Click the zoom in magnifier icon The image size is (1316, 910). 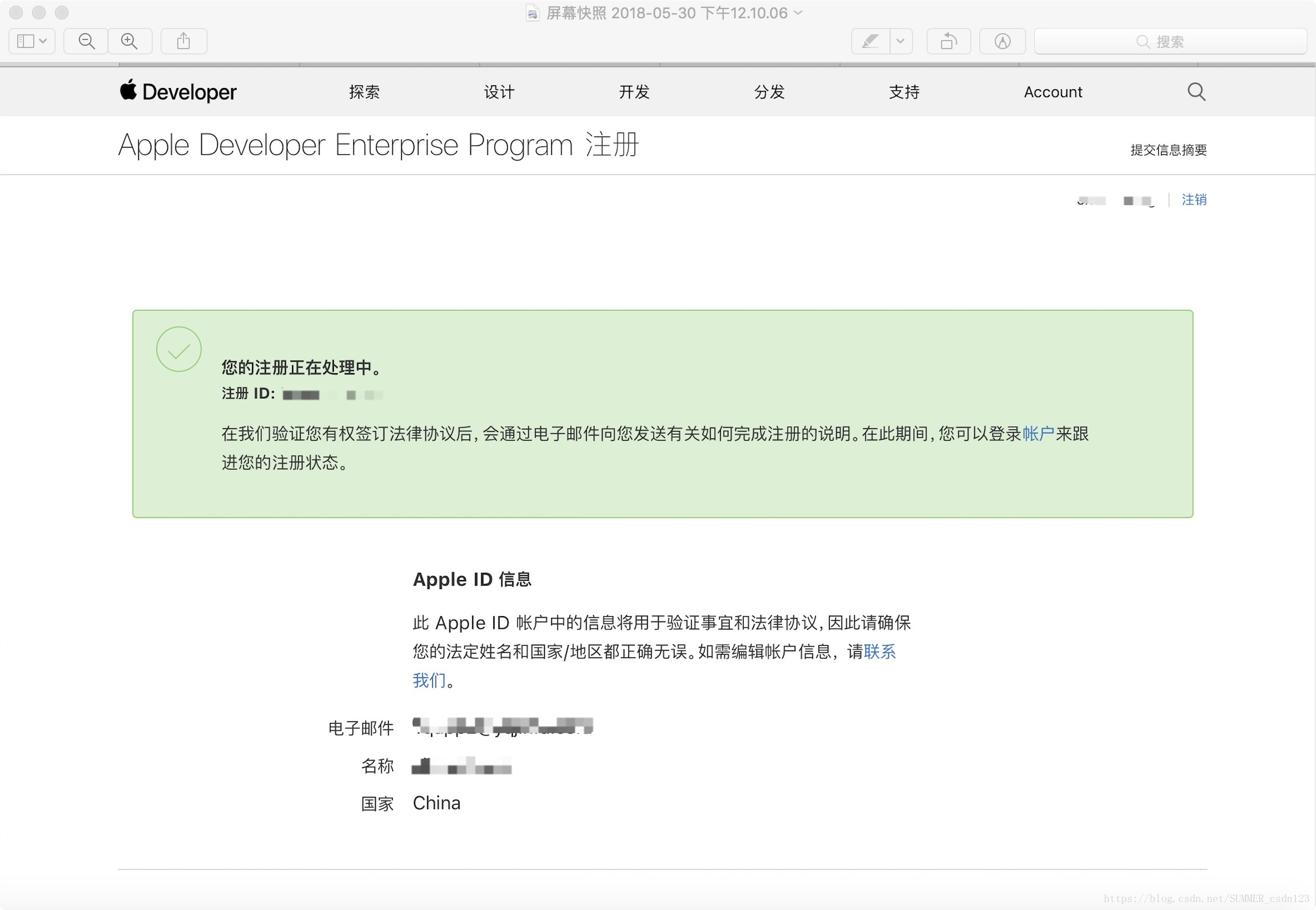tap(130, 41)
